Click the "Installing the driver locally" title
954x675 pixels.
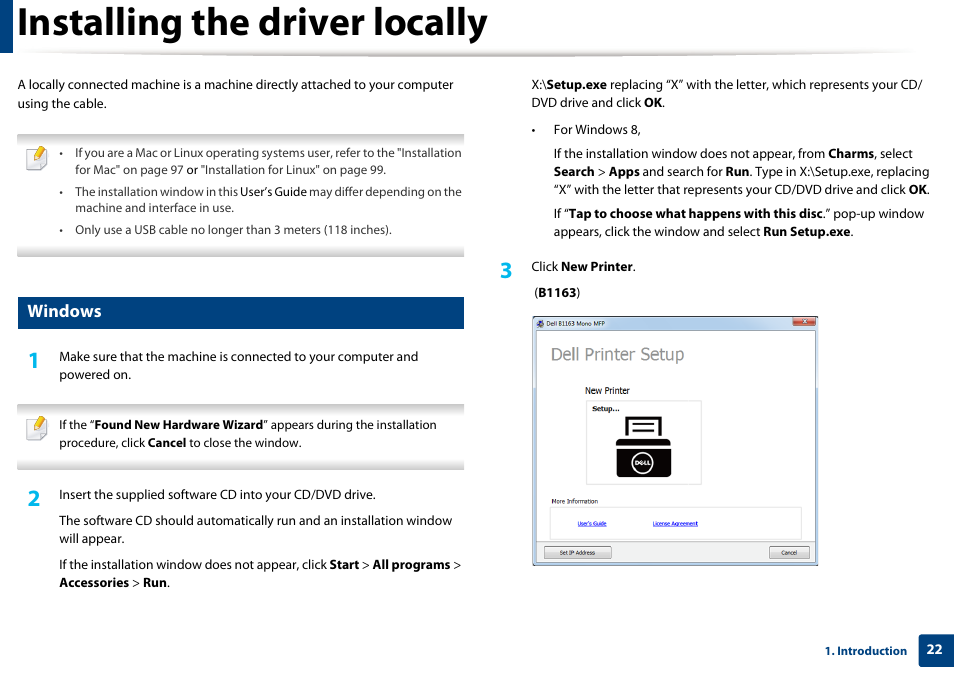pos(252,23)
